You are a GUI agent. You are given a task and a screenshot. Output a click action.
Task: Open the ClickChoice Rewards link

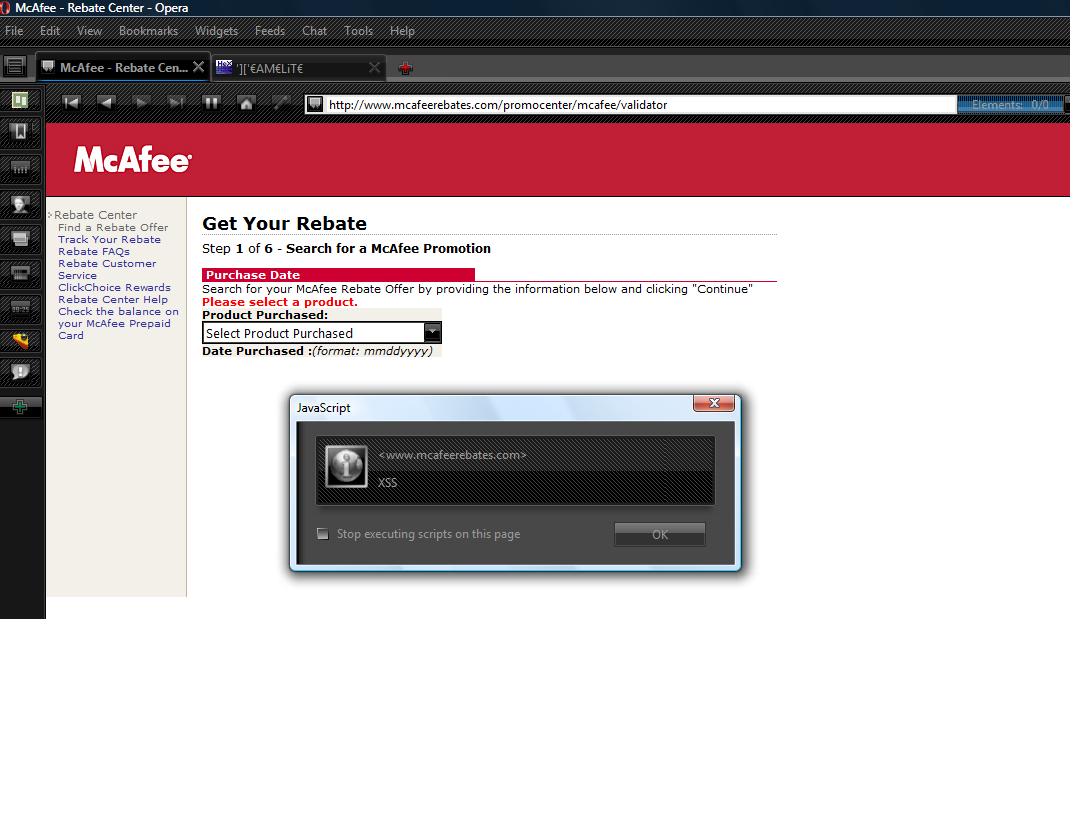[114, 287]
